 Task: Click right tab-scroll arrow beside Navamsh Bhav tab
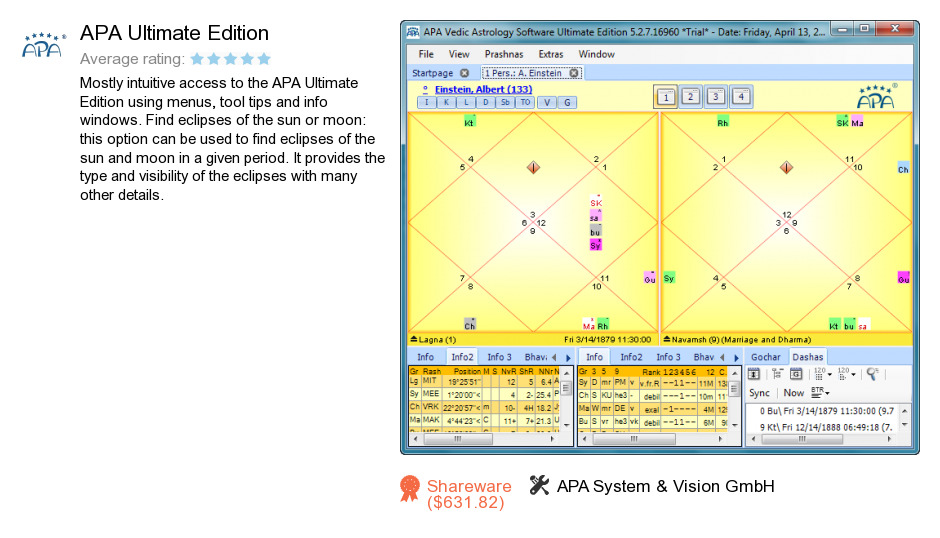pyautogui.click(x=737, y=357)
